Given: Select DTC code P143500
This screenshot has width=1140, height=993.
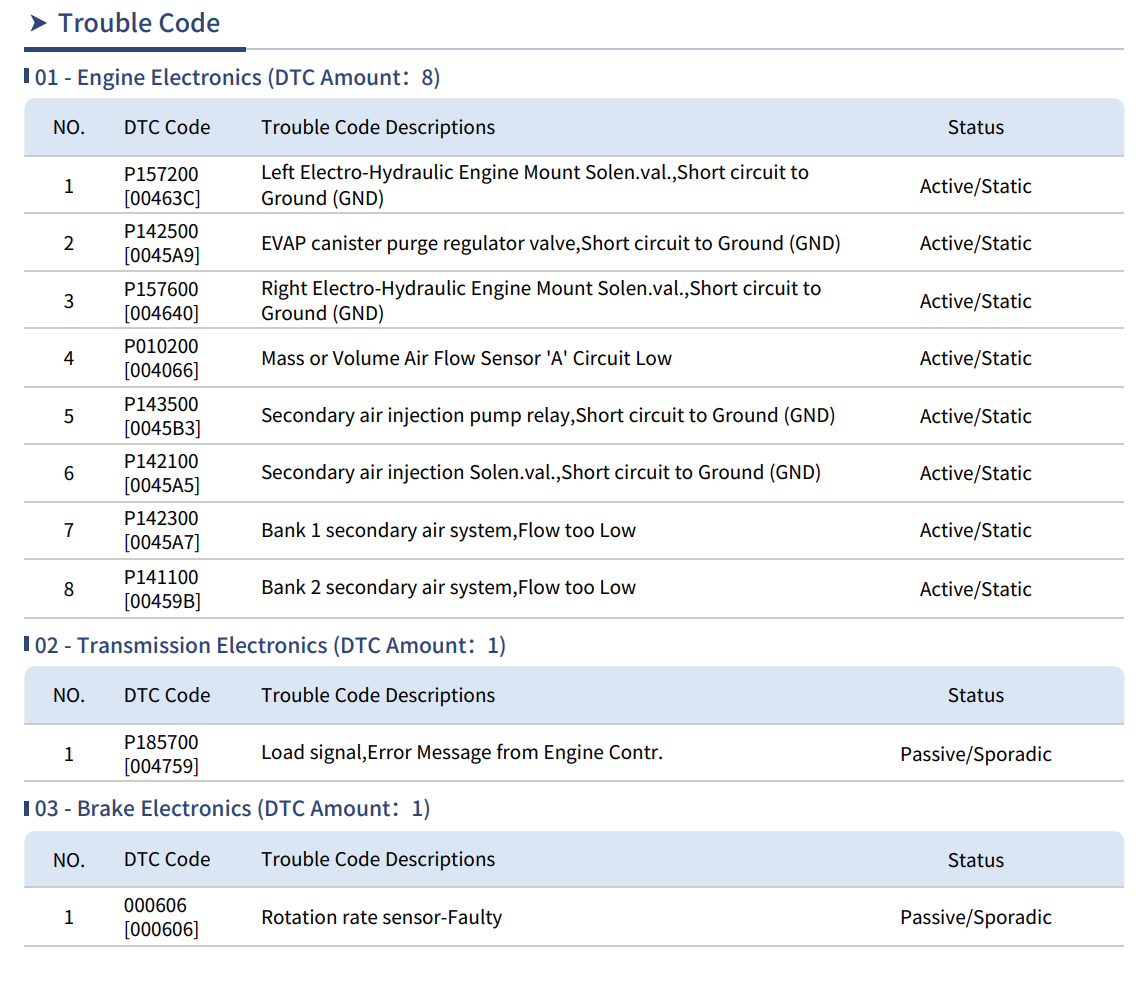Looking at the screenshot, I should point(161,405).
